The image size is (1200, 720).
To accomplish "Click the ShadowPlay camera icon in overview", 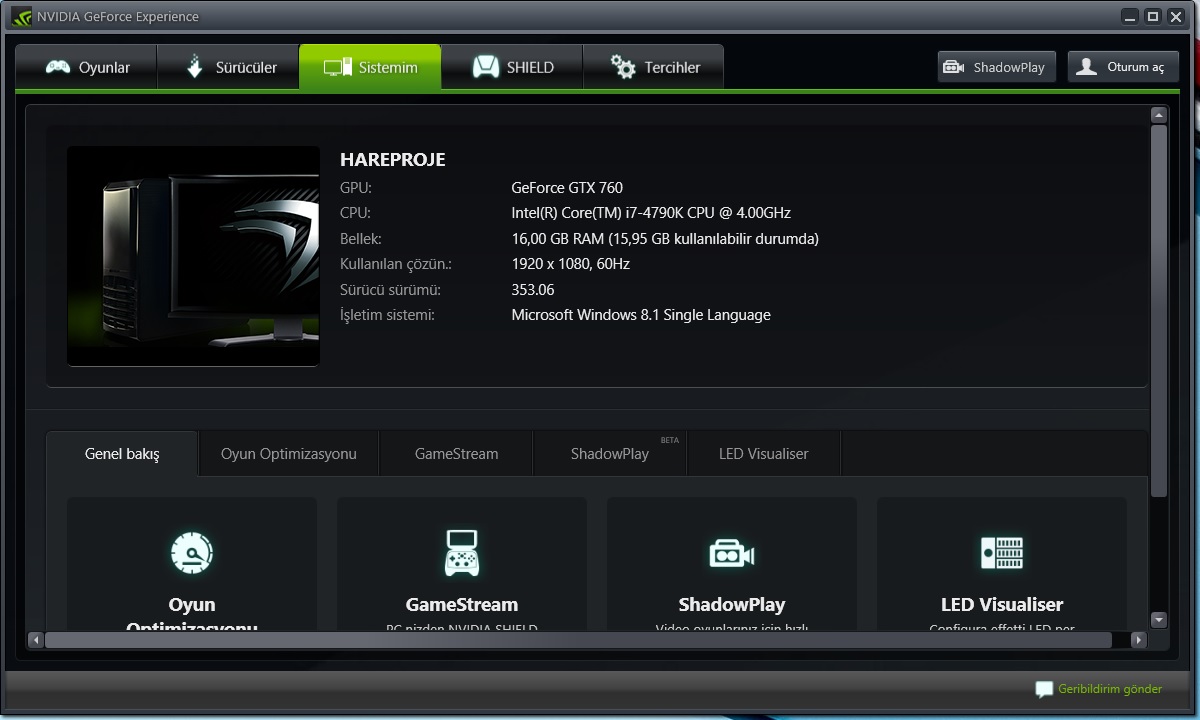I will click(731, 553).
